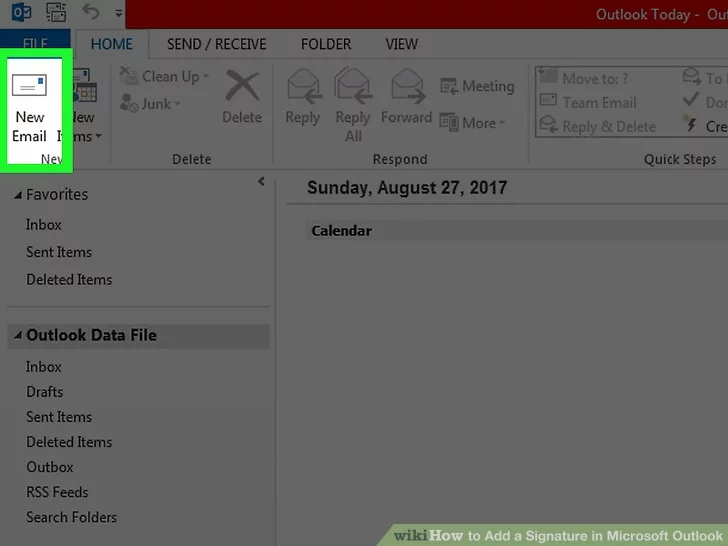
Task: Select the Move to: ? quick step
Action: (584, 78)
